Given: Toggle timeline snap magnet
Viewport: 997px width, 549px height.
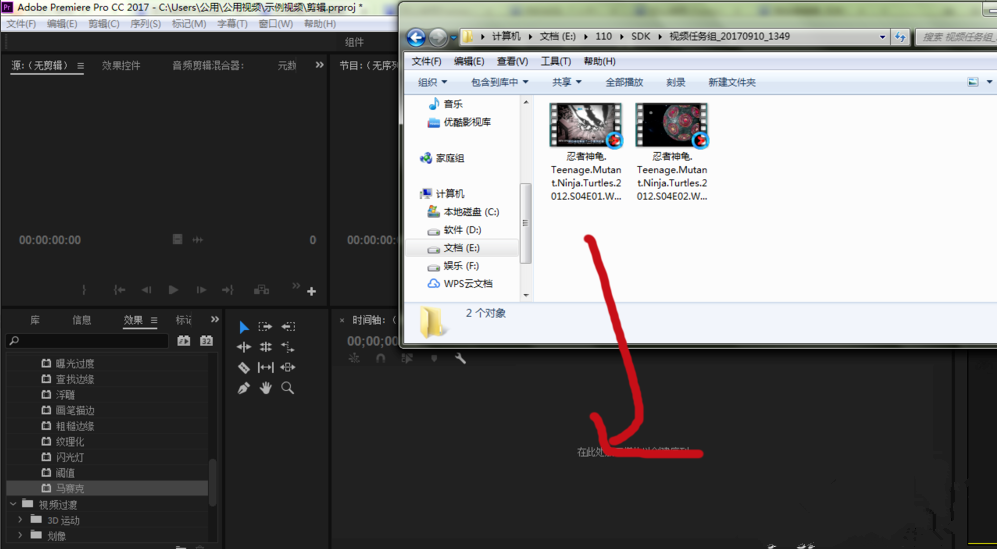Looking at the screenshot, I should pos(380,359).
